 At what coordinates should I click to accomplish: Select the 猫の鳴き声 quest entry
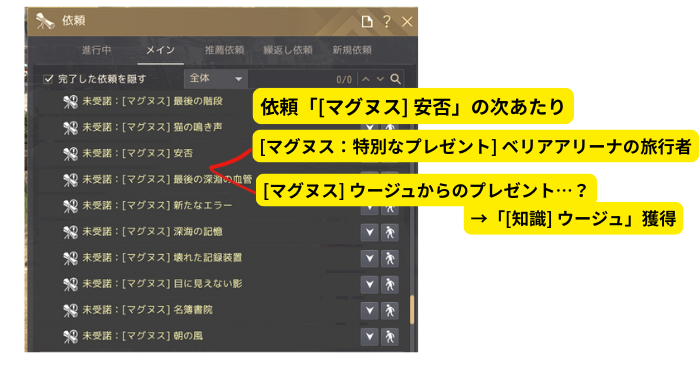[152, 127]
